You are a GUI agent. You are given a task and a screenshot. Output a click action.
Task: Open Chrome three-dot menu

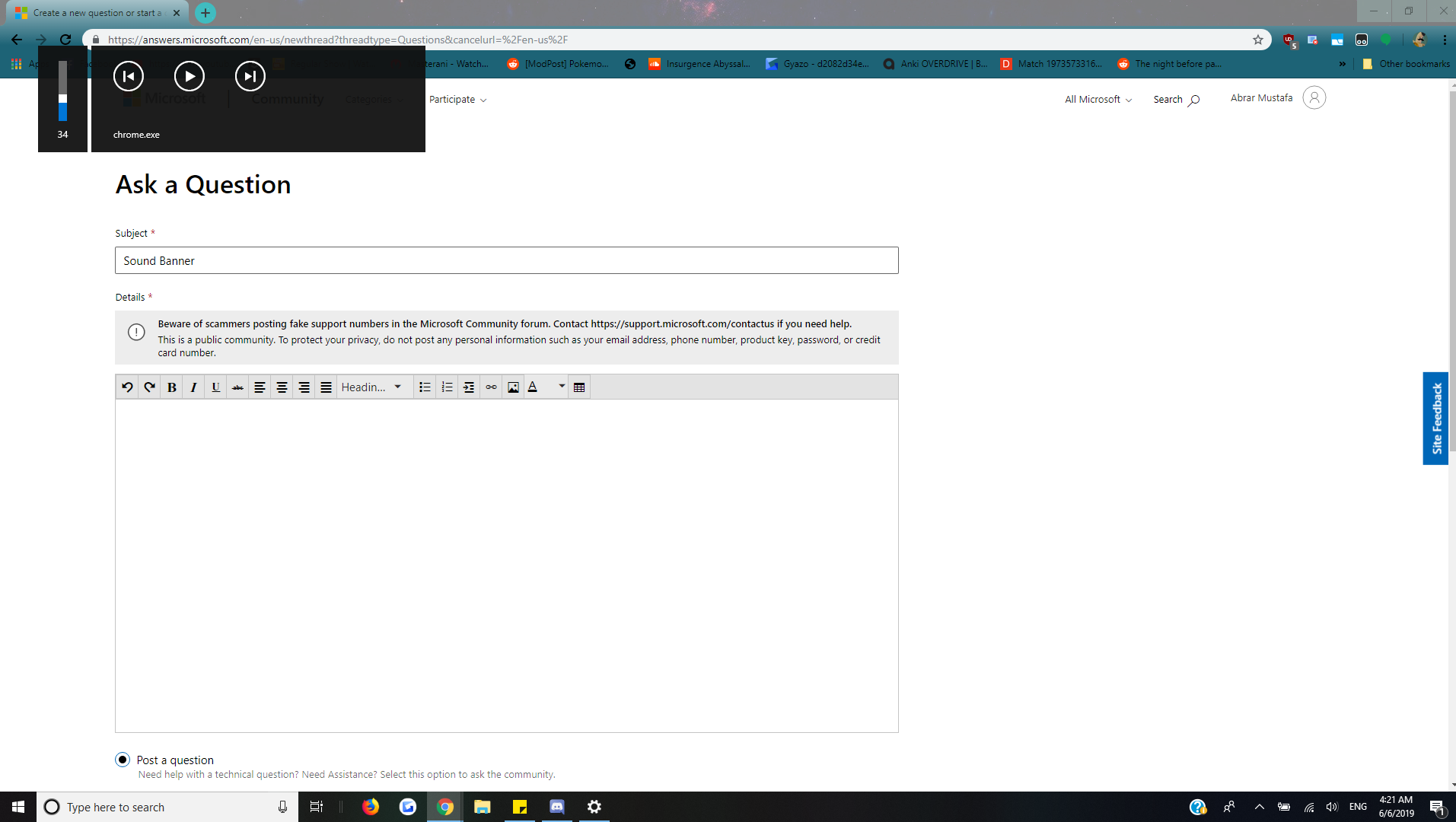point(1445,40)
